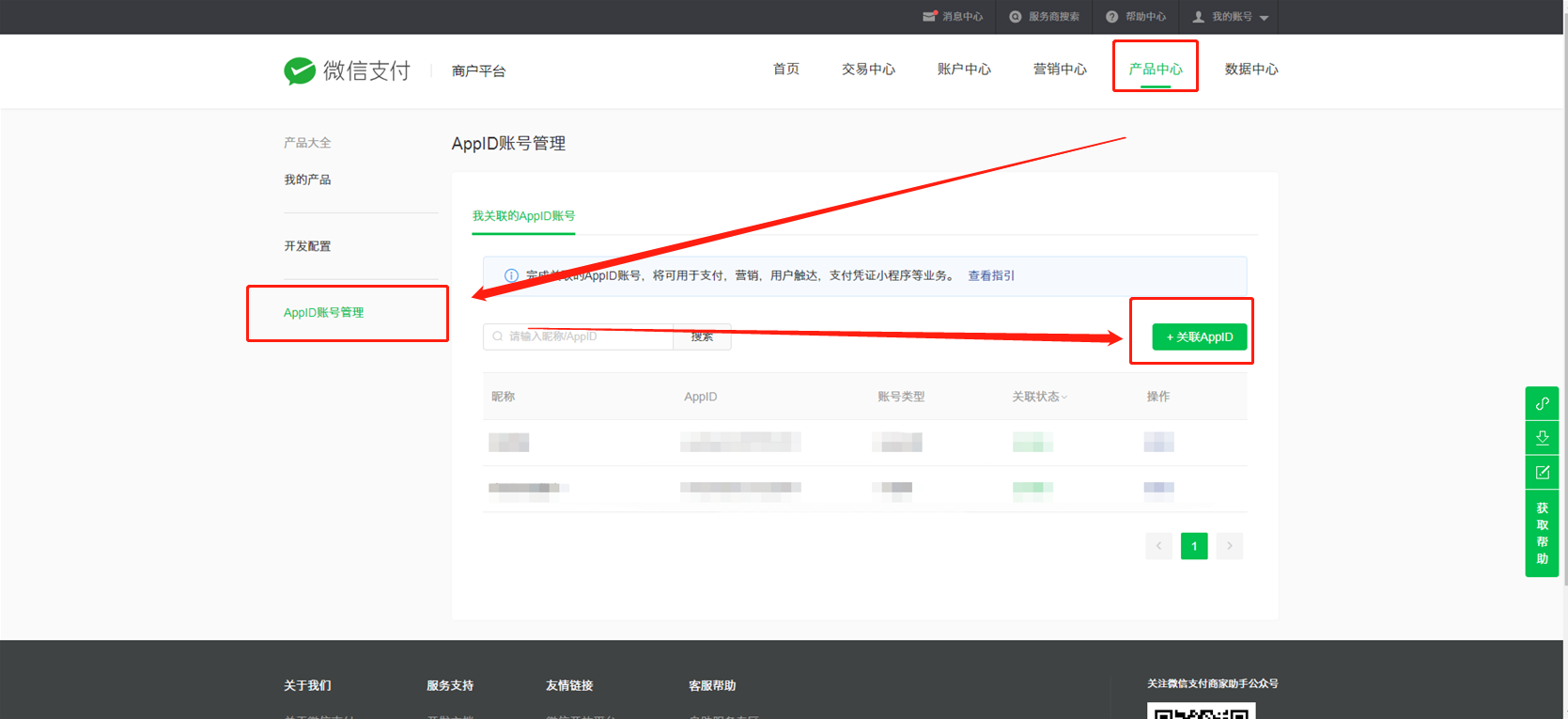Select AppID账号管理 in the sidebar
Viewport: 1568px width, 719px height.
tap(323, 313)
